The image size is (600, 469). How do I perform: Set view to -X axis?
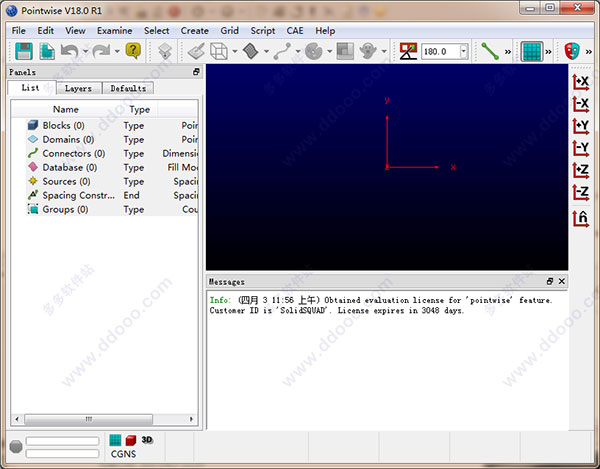580,104
